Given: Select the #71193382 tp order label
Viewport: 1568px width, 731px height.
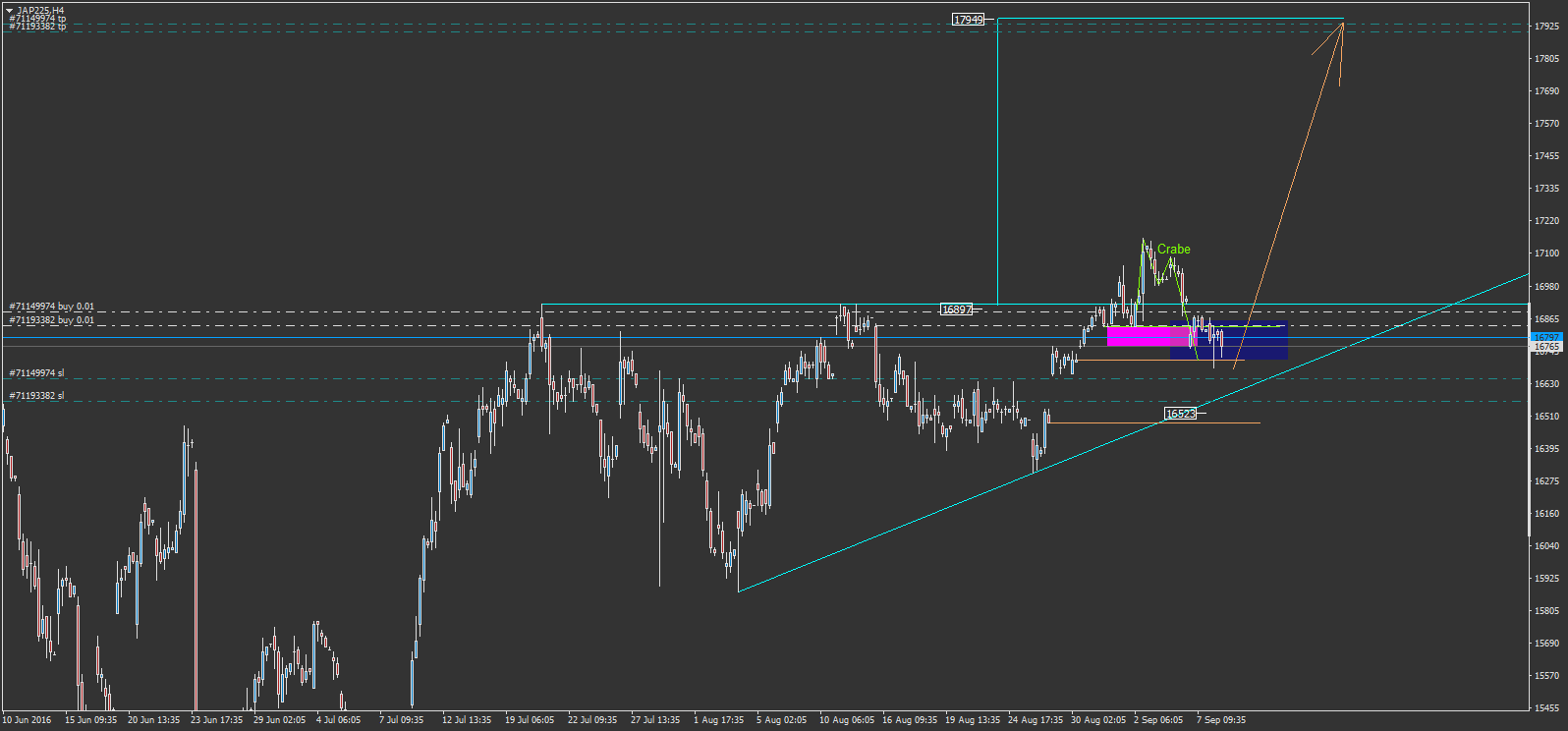Looking at the screenshot, I should (x=37, y=27).
